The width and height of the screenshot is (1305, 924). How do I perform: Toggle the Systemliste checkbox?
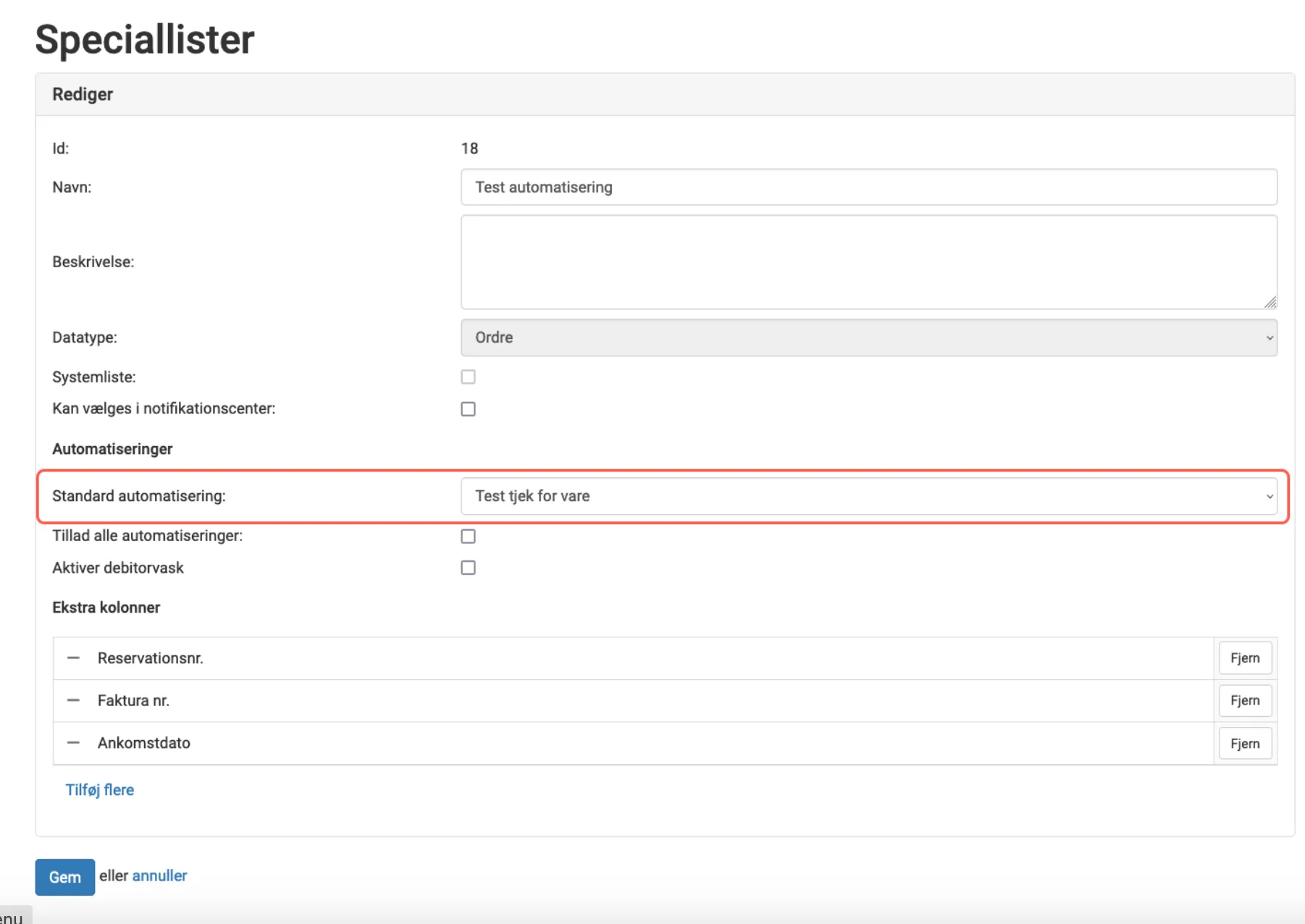tap(469, 377)
